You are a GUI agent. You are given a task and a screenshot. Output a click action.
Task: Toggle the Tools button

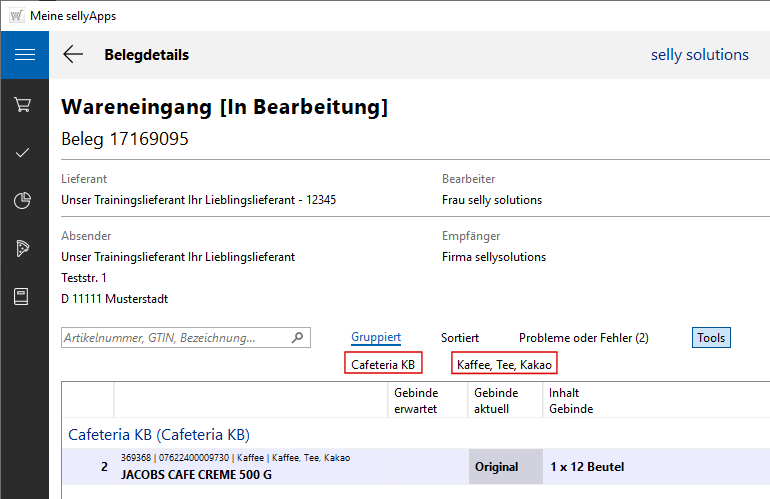[711, 338]
